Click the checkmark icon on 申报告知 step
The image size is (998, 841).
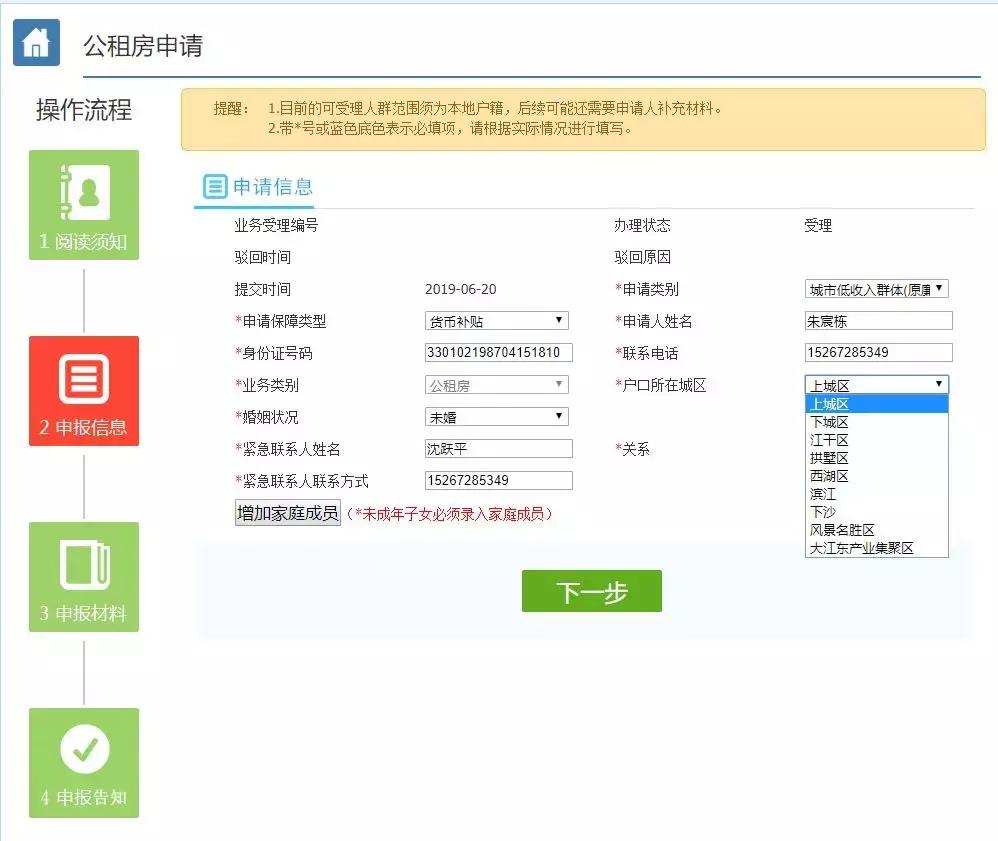pyautogui.click(x=83, y=747)
